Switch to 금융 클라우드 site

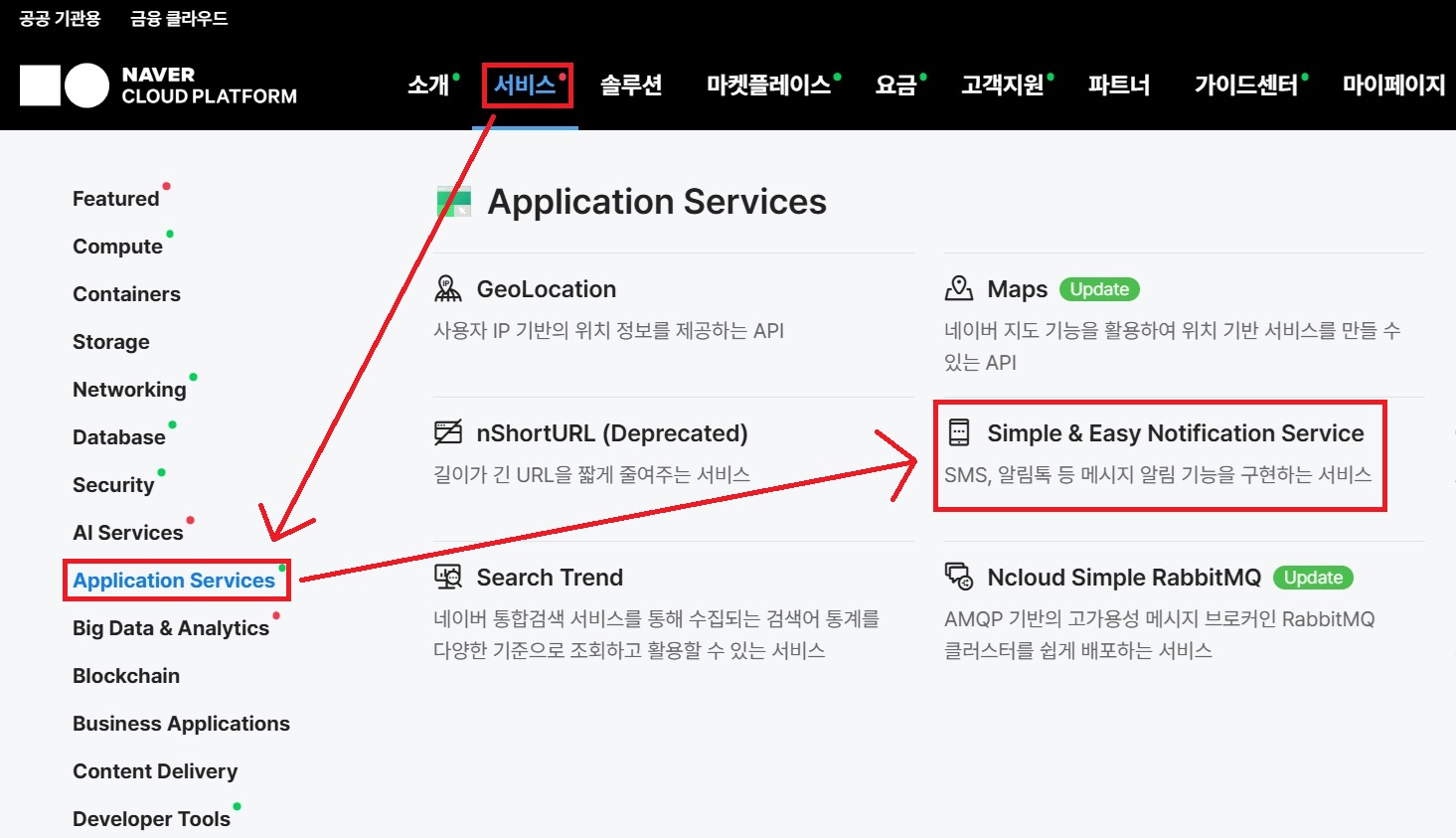179,19
